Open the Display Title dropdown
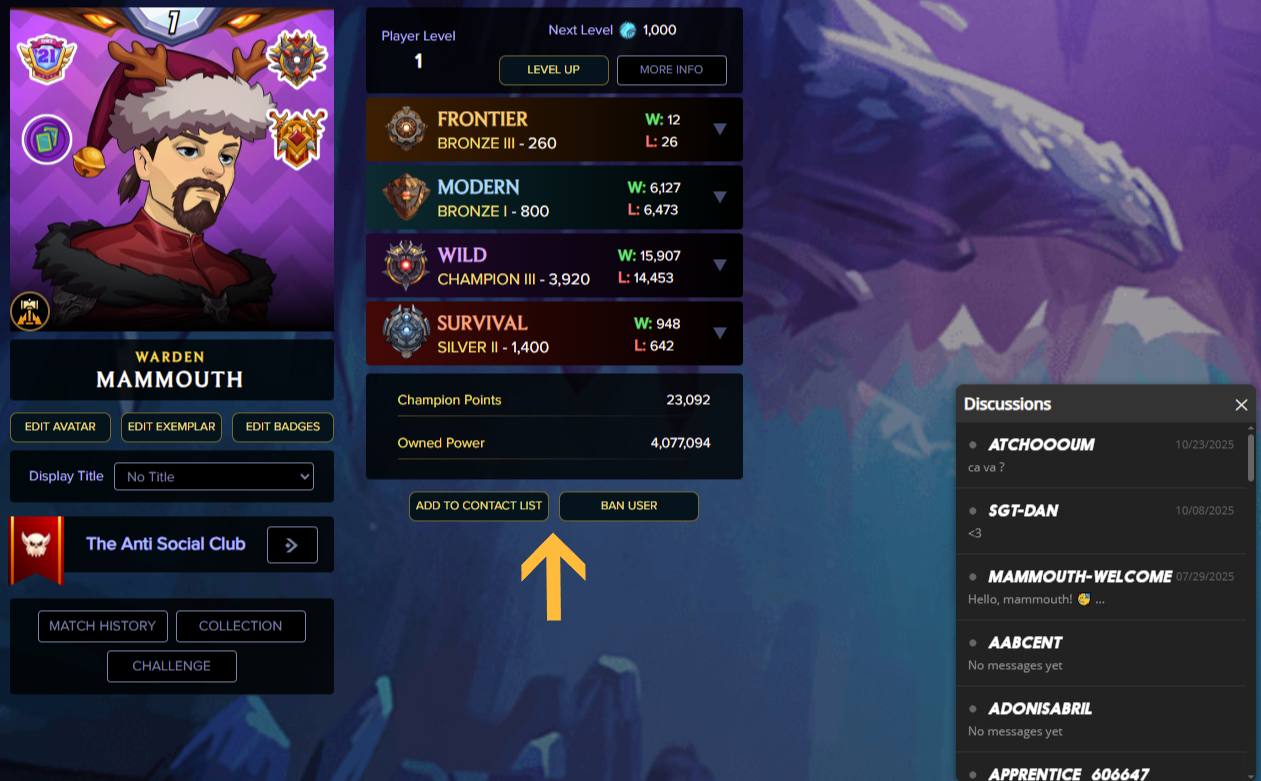Viewport: 1261px width, 781px height. coord(214,476)
